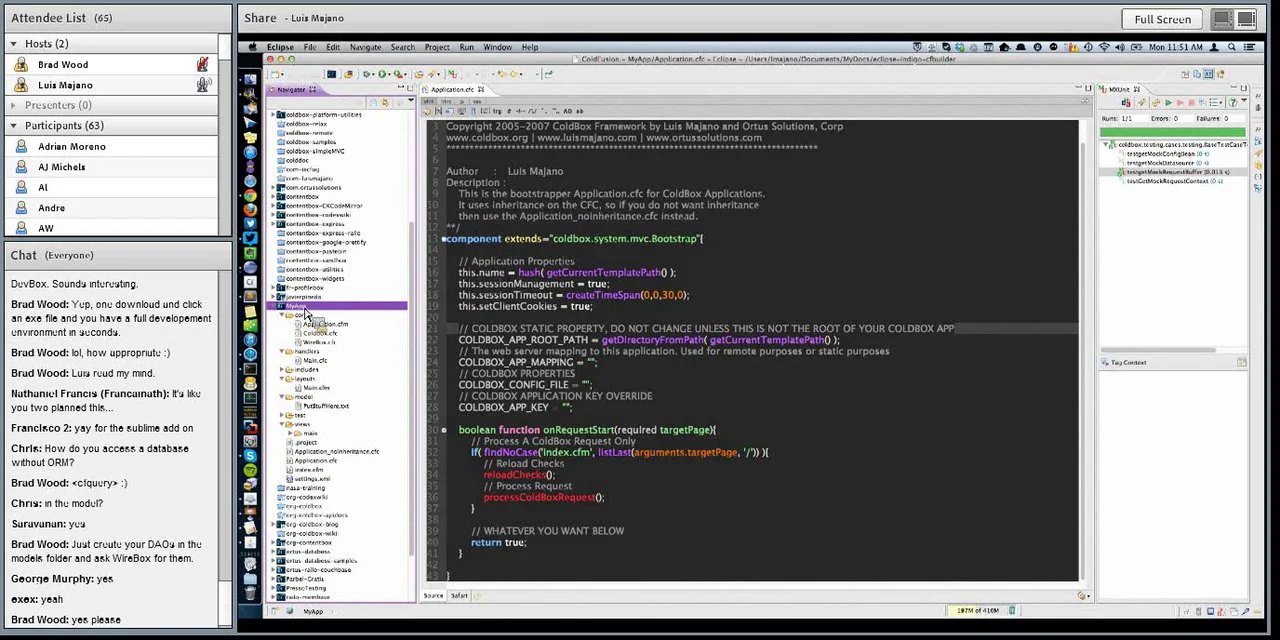1280x640 pixels.
Task: Collapse the coldbox test case tree in MXUnit
Action: click(x=1106, y=145)
